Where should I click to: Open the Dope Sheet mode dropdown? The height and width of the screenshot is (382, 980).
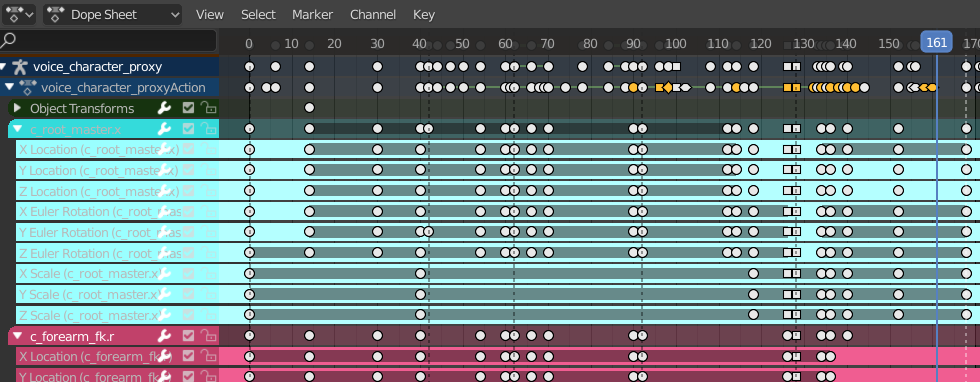pyautogui.click(x=112, y=14)
